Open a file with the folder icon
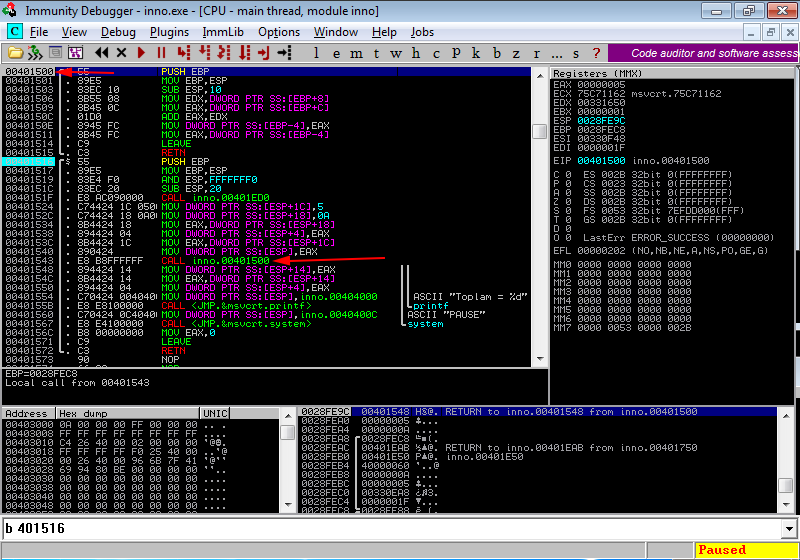 pos(15,53)
